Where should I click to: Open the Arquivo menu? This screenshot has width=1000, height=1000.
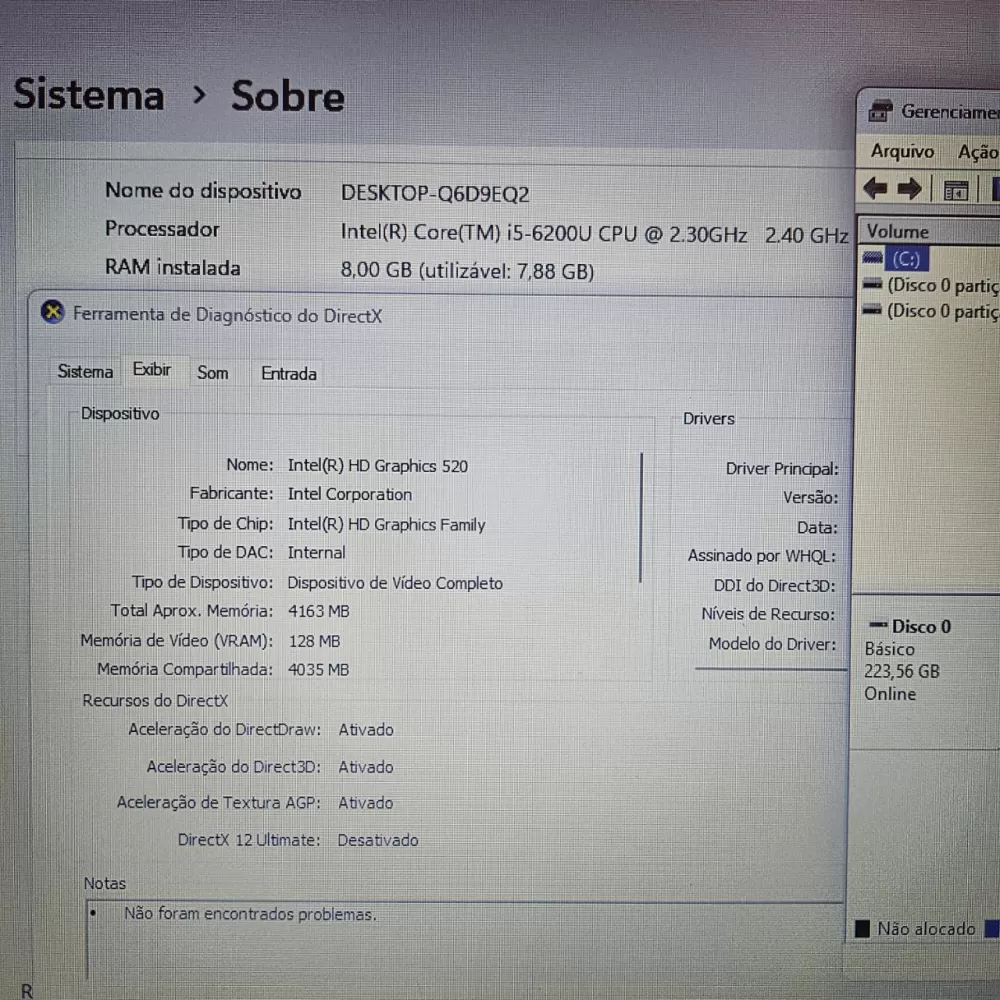[x=902, y=151]
